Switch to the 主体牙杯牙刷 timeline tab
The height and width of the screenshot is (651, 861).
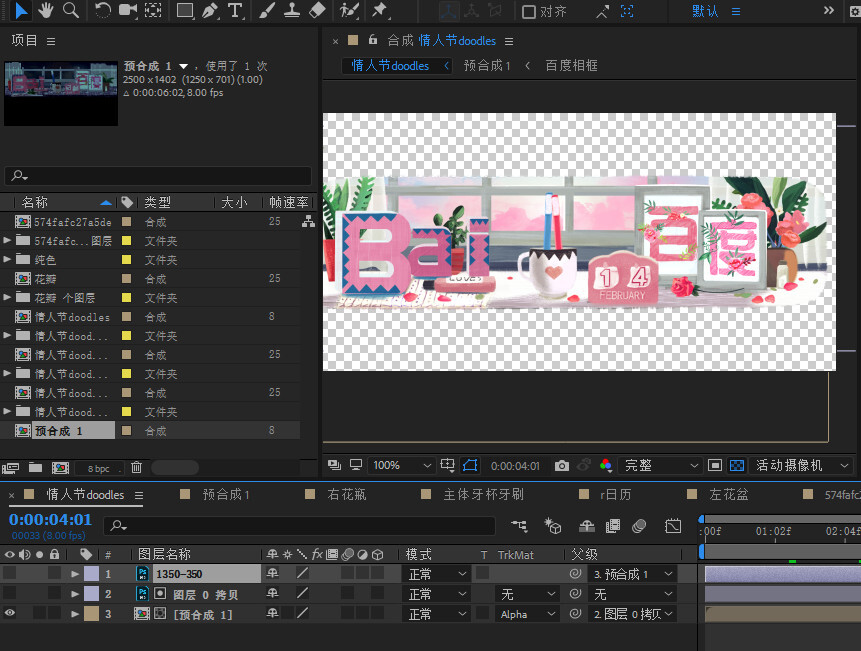483,495
